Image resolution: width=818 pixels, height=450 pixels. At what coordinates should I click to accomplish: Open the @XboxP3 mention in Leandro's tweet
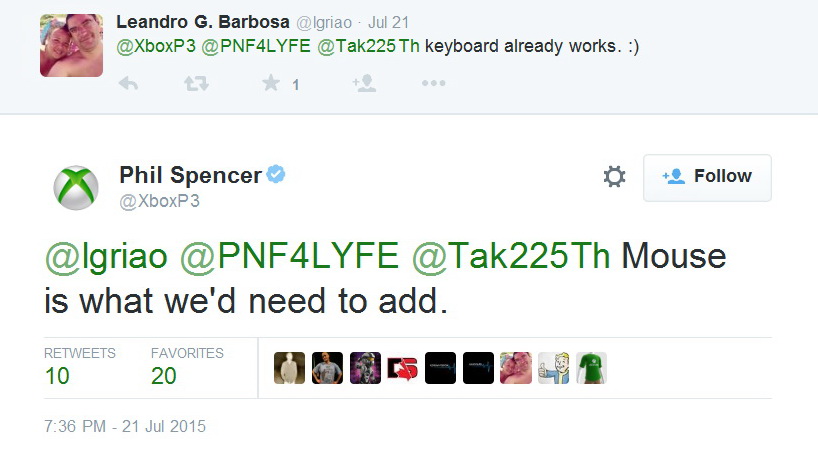click(156, 46)
